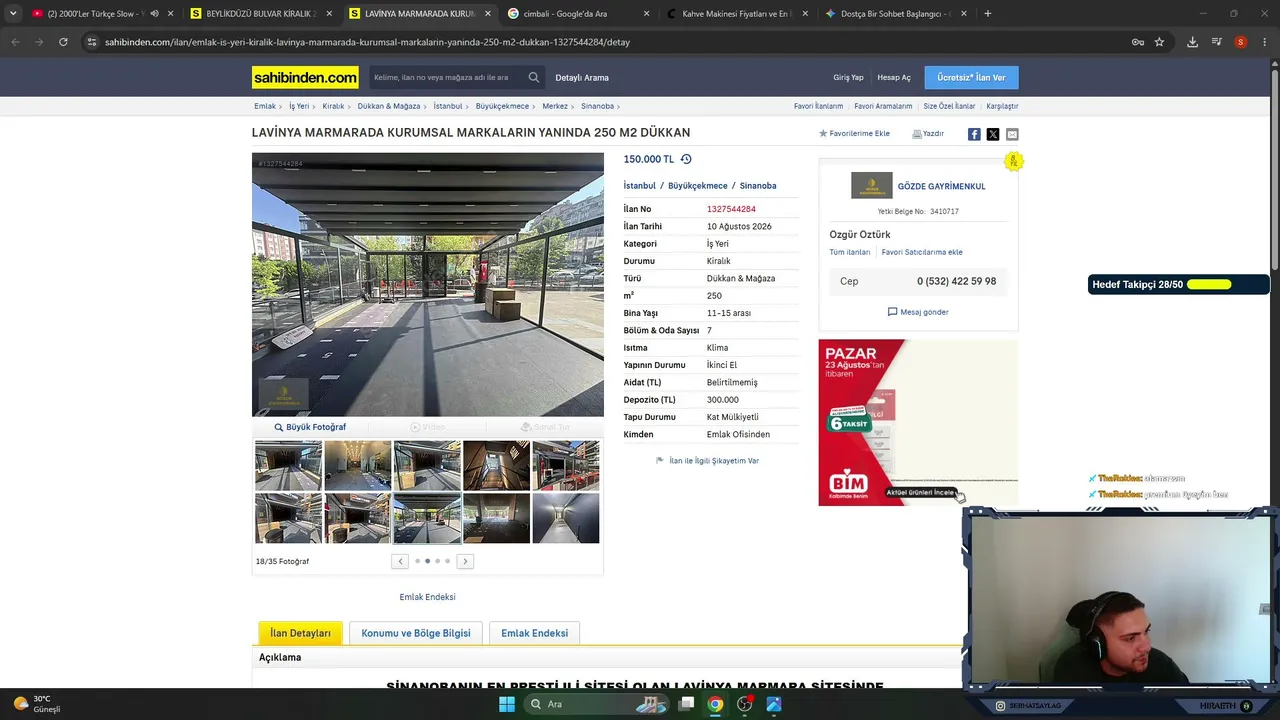Open Büyük Fotoğraf view
The width and height of the screenshot is (1280, 720).
310,427
